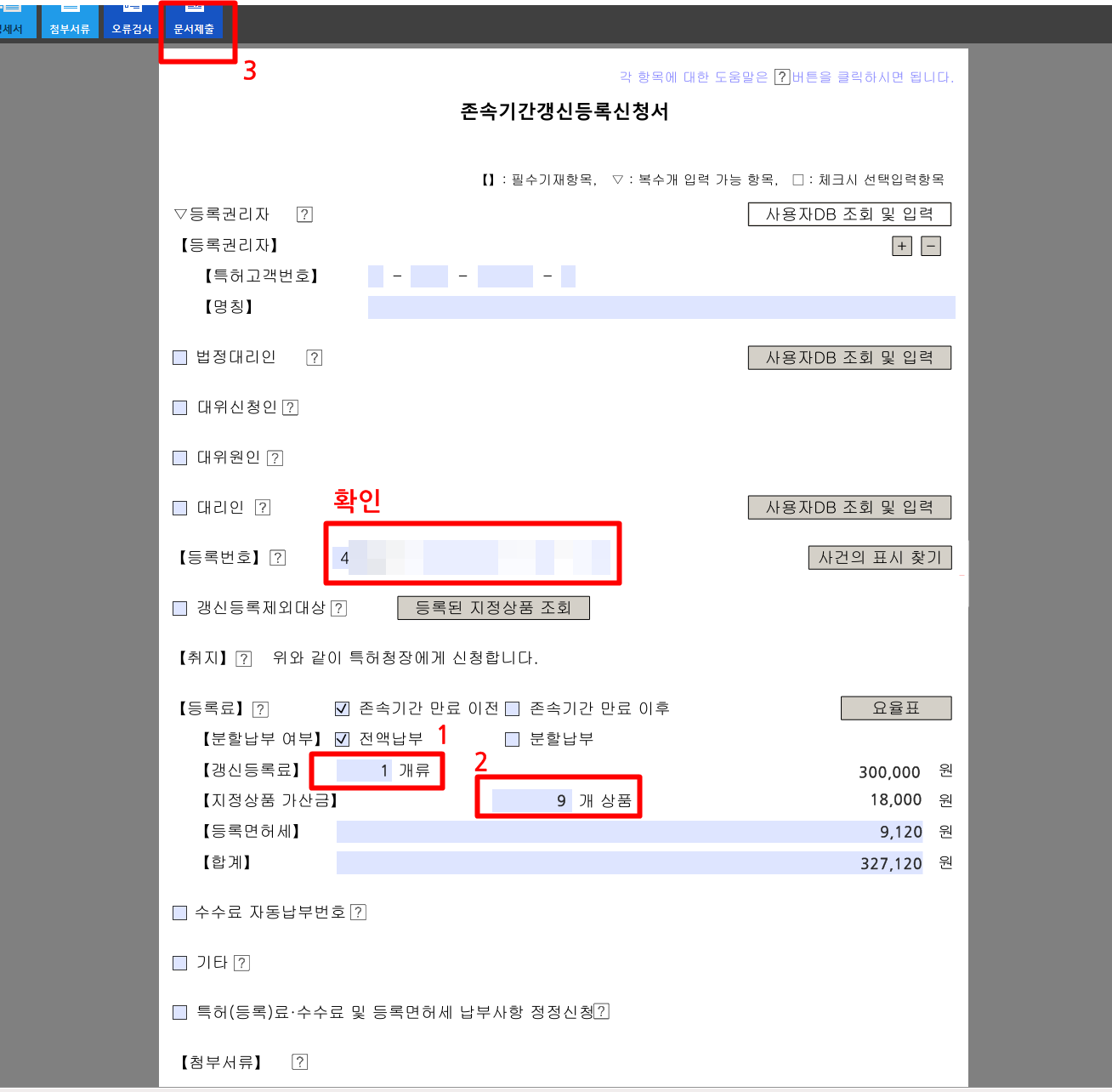
Task: Add a registrant row with plus button
Action: point(902,247)
